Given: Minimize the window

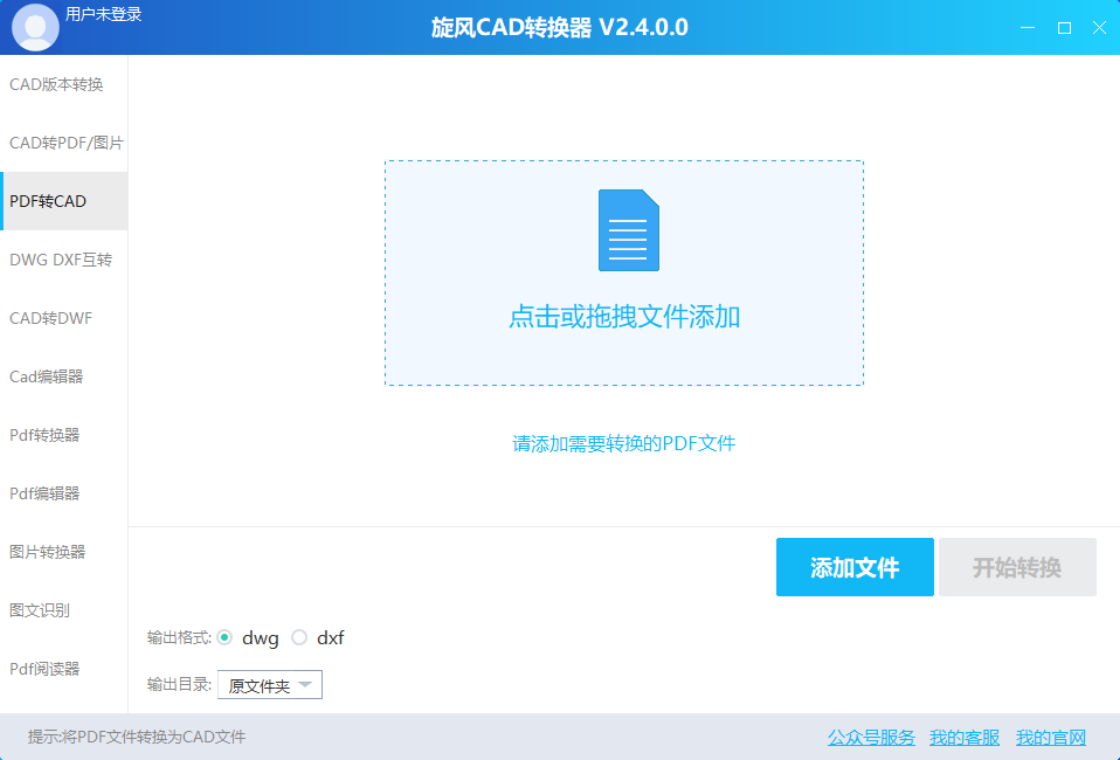Looking at the screenshot, I should (x=1028, y=27).
